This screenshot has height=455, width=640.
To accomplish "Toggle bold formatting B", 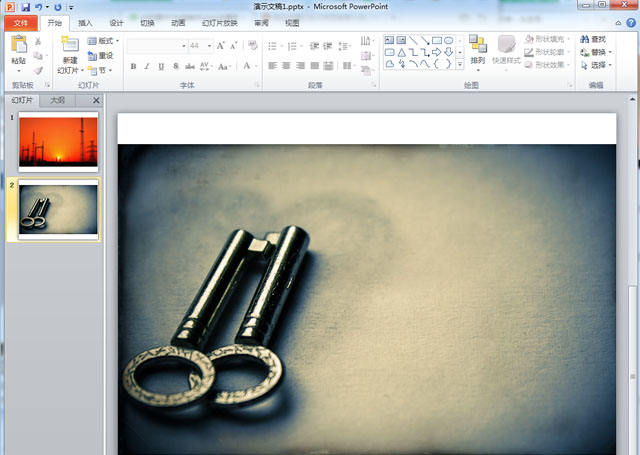I will 133,66.
